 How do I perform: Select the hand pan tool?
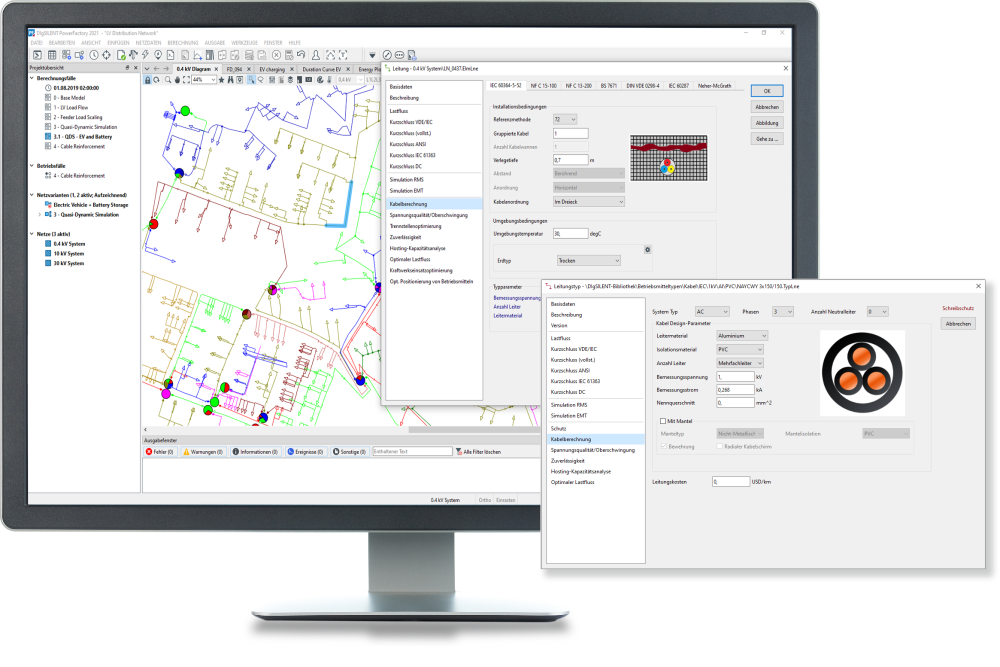tap(177, 80)
